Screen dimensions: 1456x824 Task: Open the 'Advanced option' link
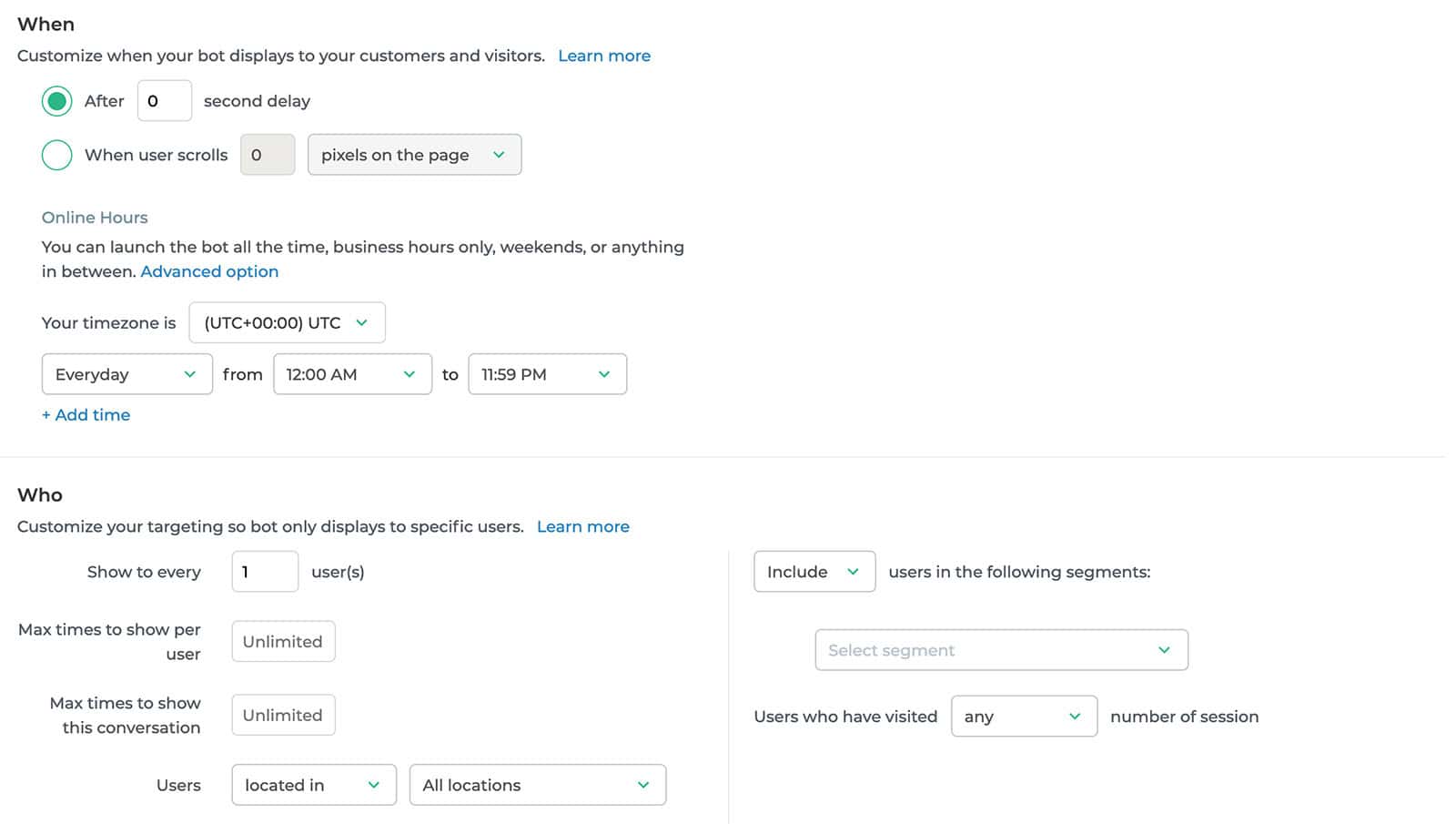[x=209, y=271]
